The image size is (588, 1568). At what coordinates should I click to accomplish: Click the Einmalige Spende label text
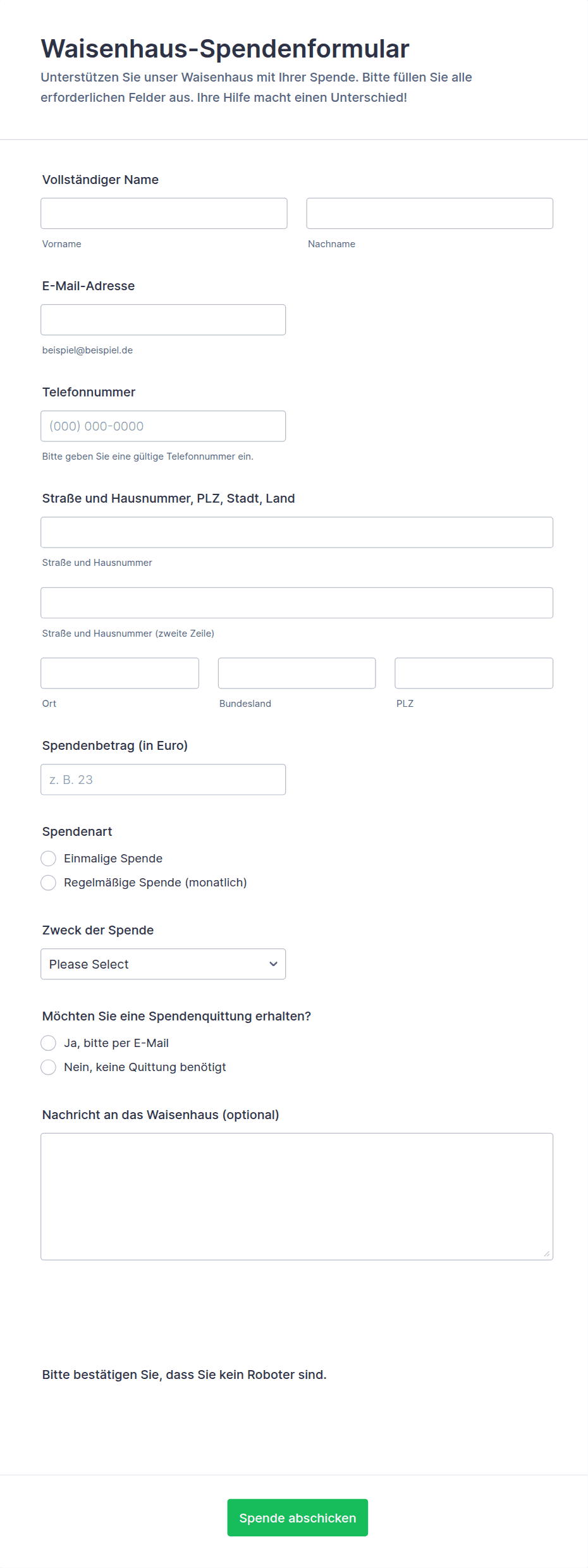tap(113, 859)
